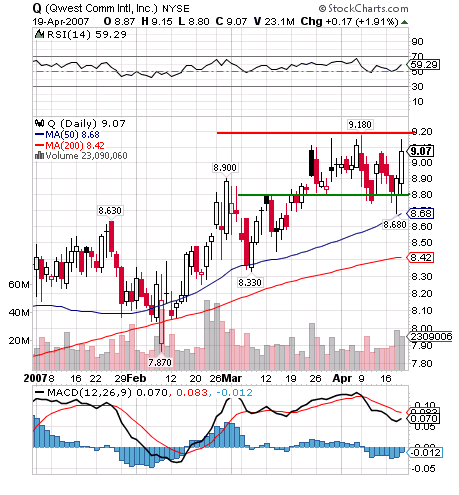459x495 pixels.
Task: Click the 40M volume axis label
Action: [19, 313]
